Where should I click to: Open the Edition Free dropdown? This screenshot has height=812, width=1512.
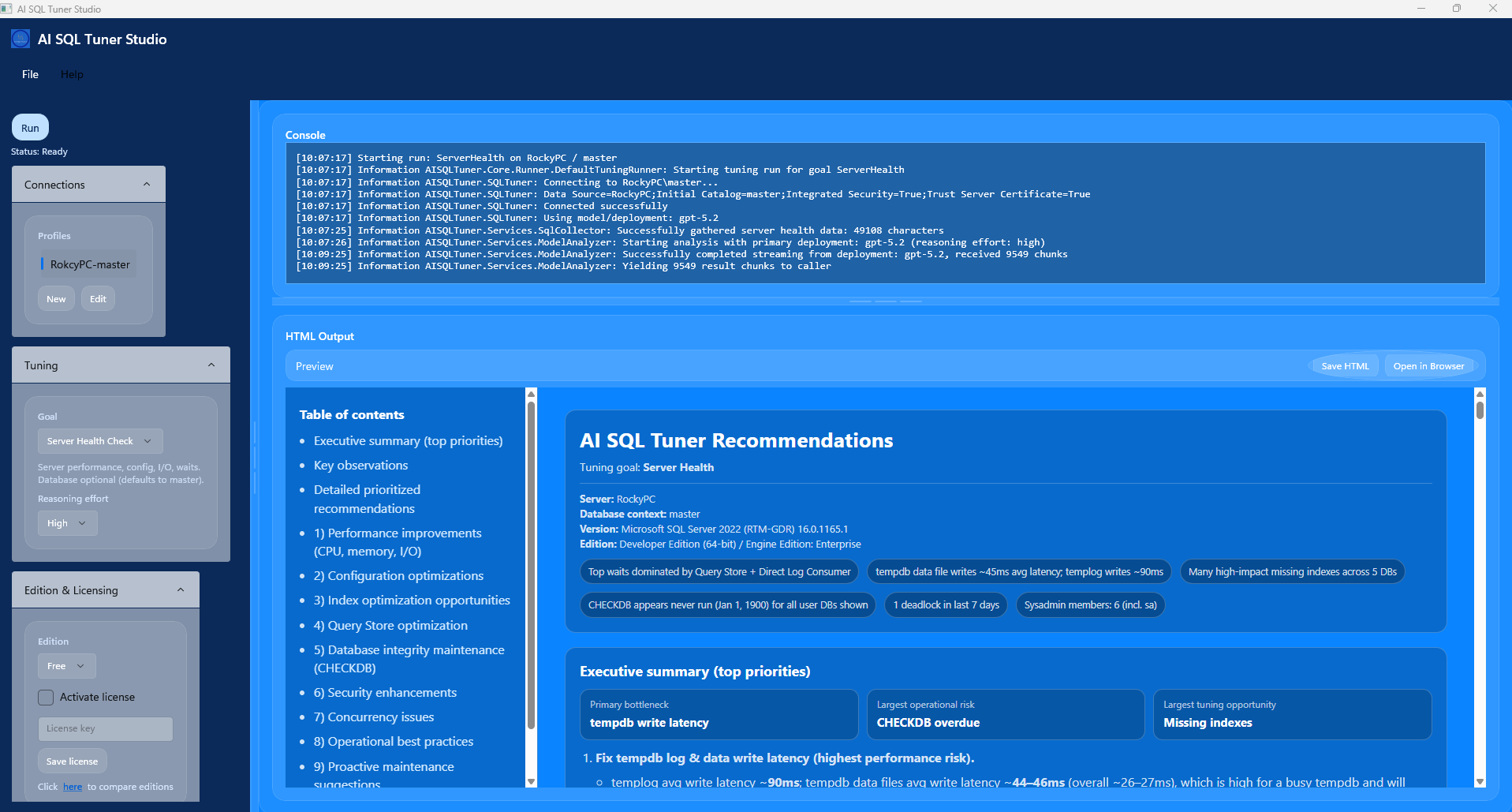[x=66, y=666]
